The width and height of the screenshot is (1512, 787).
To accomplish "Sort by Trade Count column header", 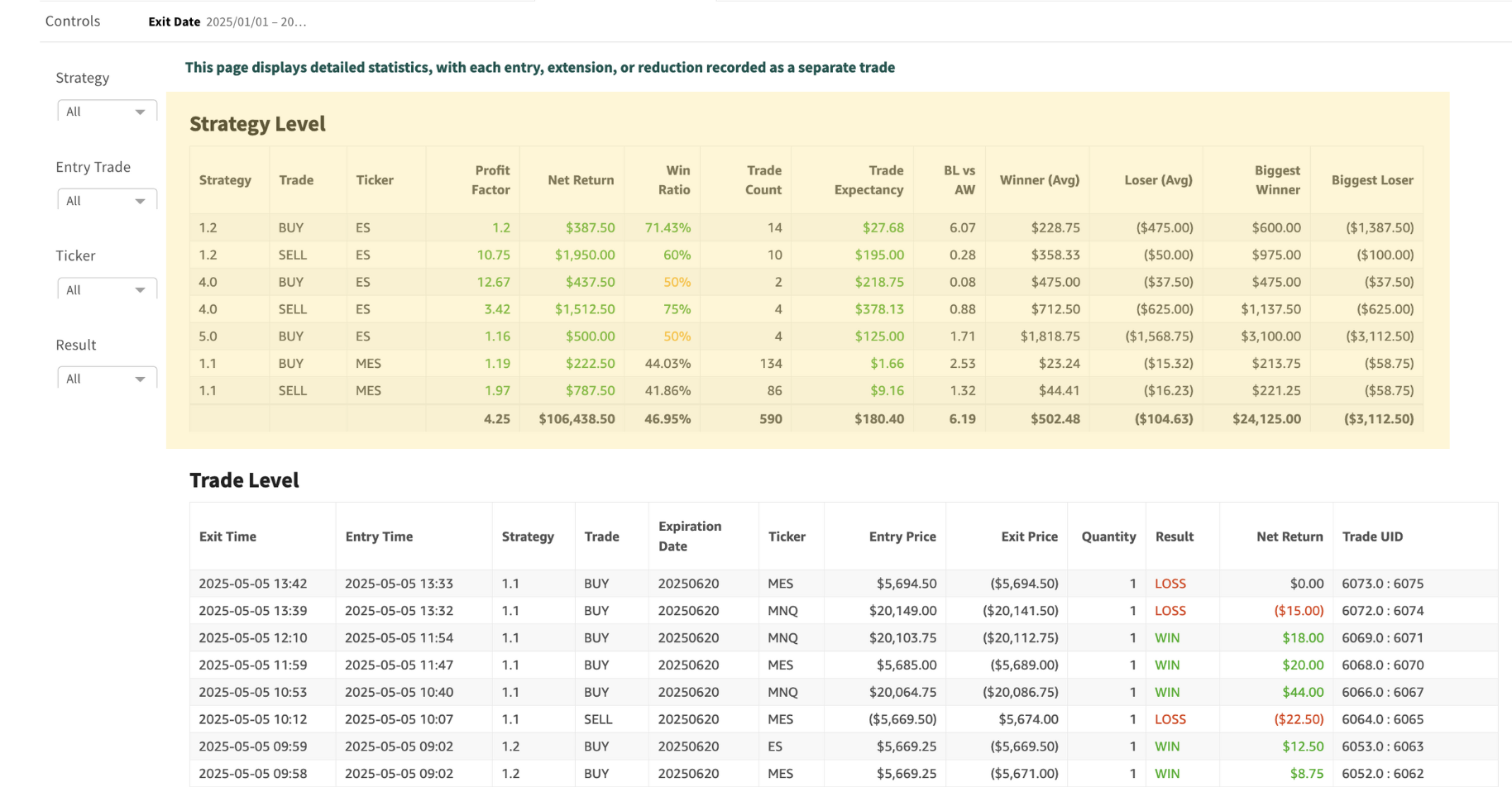I will click(x=763, y=180).
